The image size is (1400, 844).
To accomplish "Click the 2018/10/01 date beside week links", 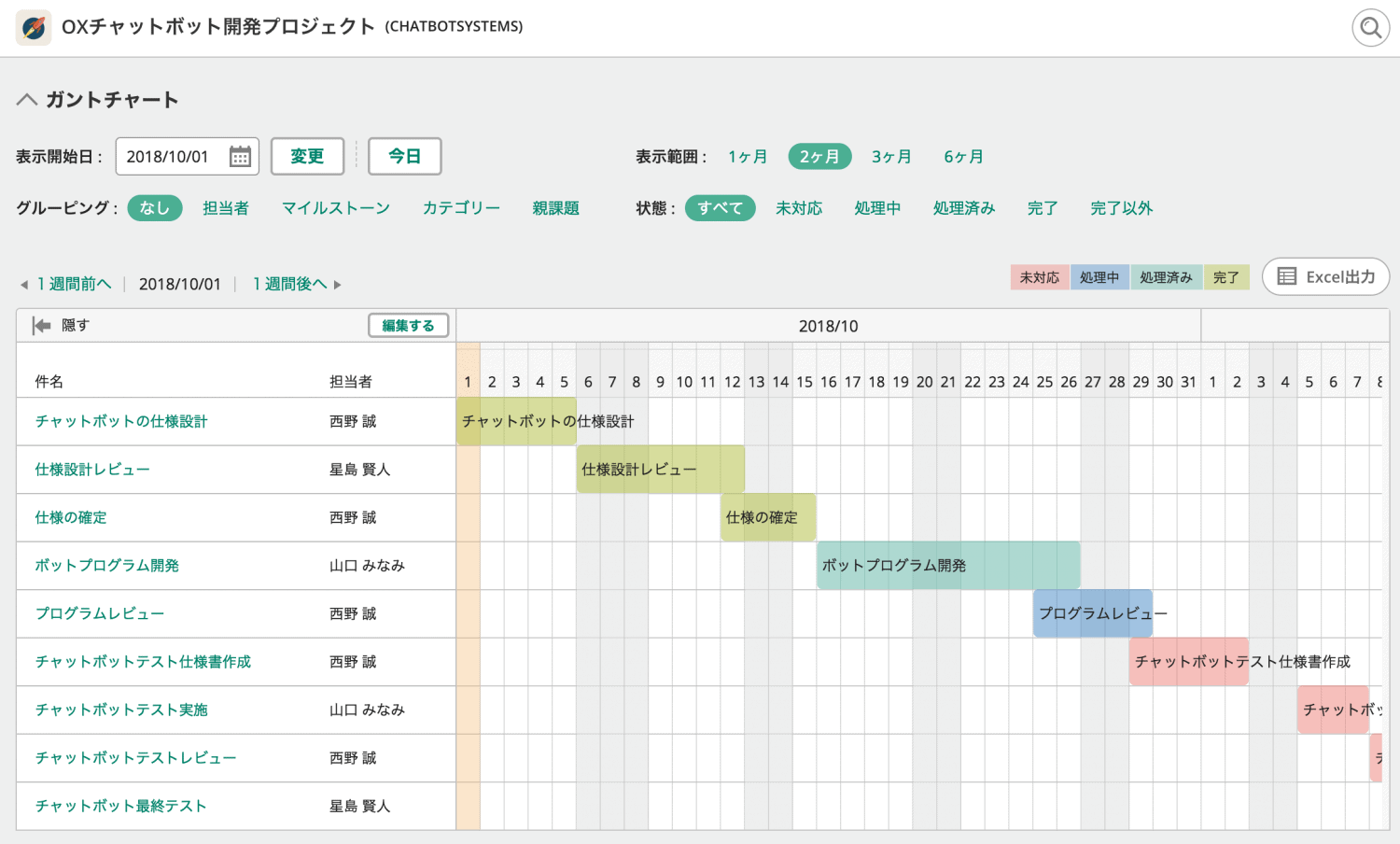I will [180, 284].
